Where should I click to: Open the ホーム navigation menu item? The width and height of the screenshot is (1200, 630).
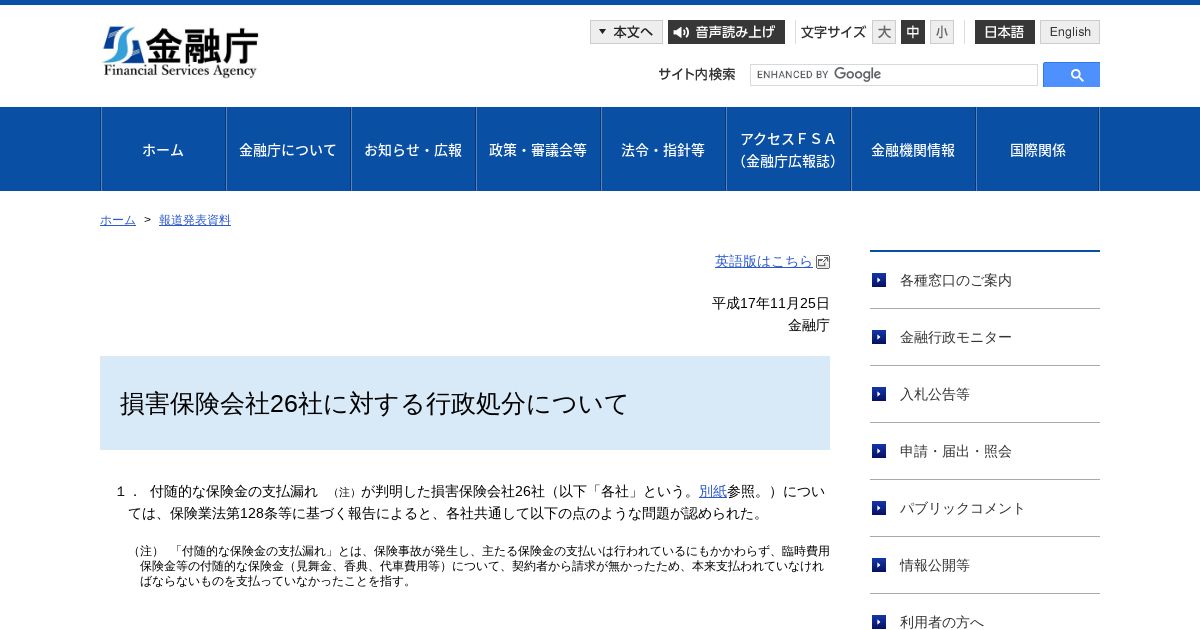click(164, 149)
